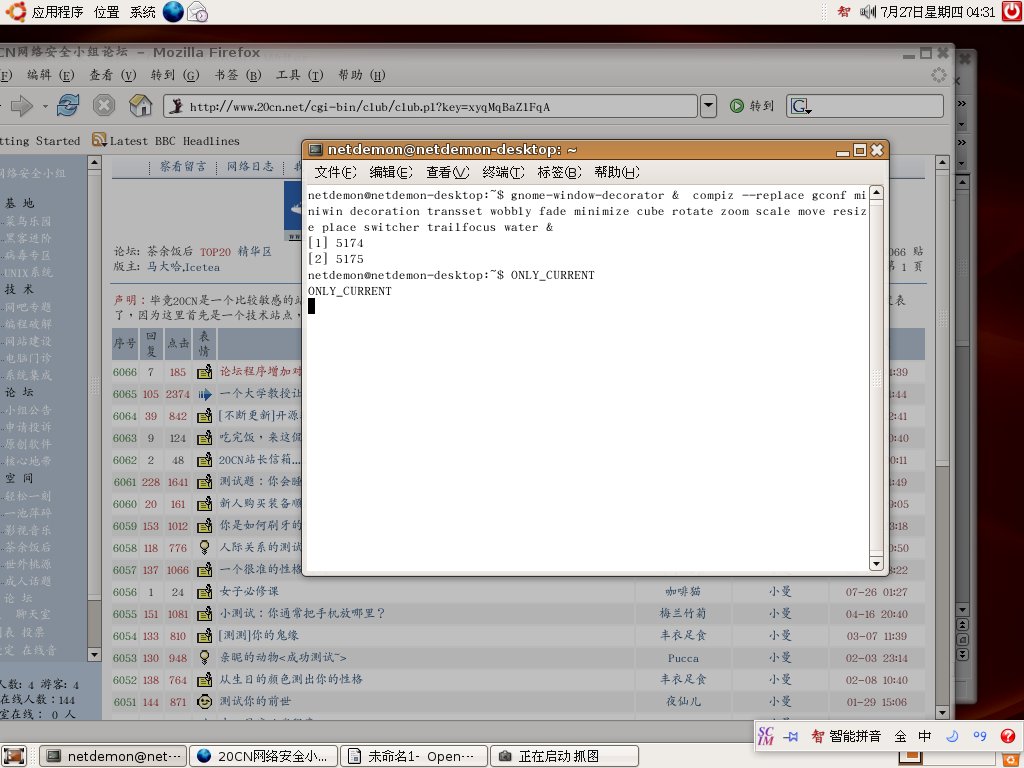Toggle the blue quotes punctuation mode icon
Image resolution: width=1024 pixels, height=768 pixels.
click(980, 736)
